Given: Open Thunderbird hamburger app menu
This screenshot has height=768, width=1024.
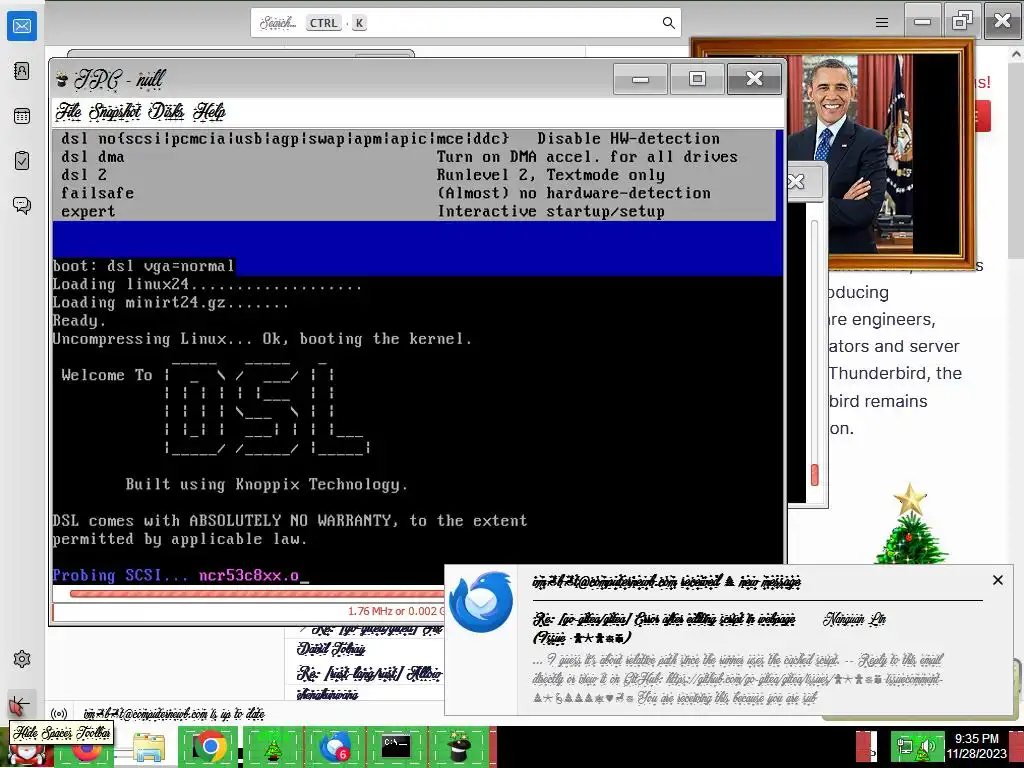Looking at the screenshot, I should pos(882,23).
